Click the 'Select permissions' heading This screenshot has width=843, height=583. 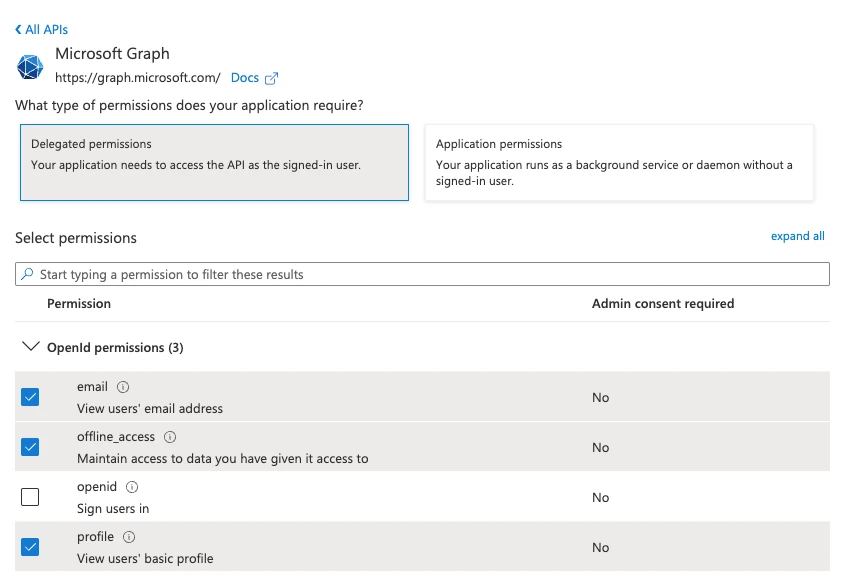(x=76, y=238)
